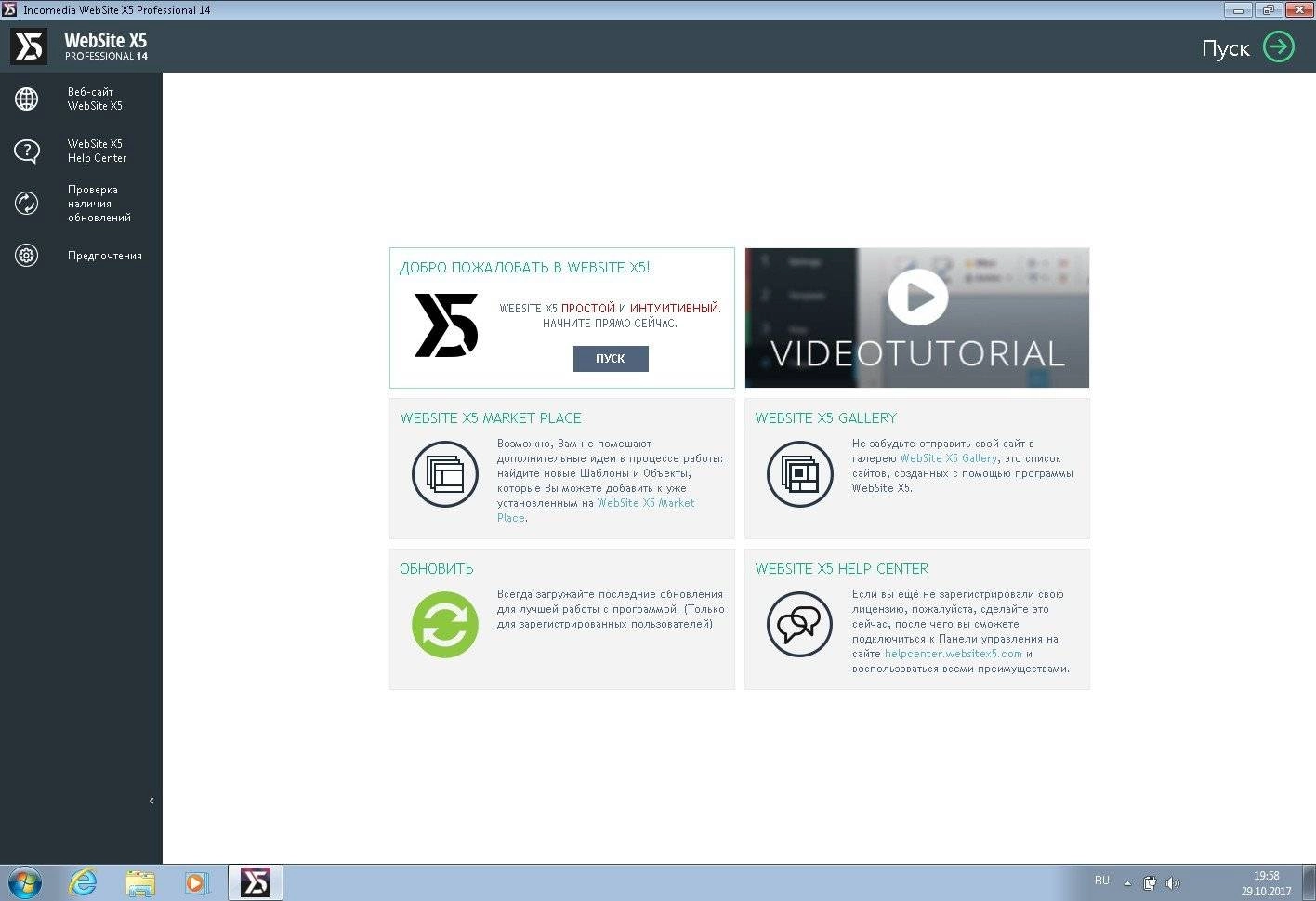
Task: Open Windows Explorer from the taskbar
Action: pyautogui.click(x=140, y=882)
